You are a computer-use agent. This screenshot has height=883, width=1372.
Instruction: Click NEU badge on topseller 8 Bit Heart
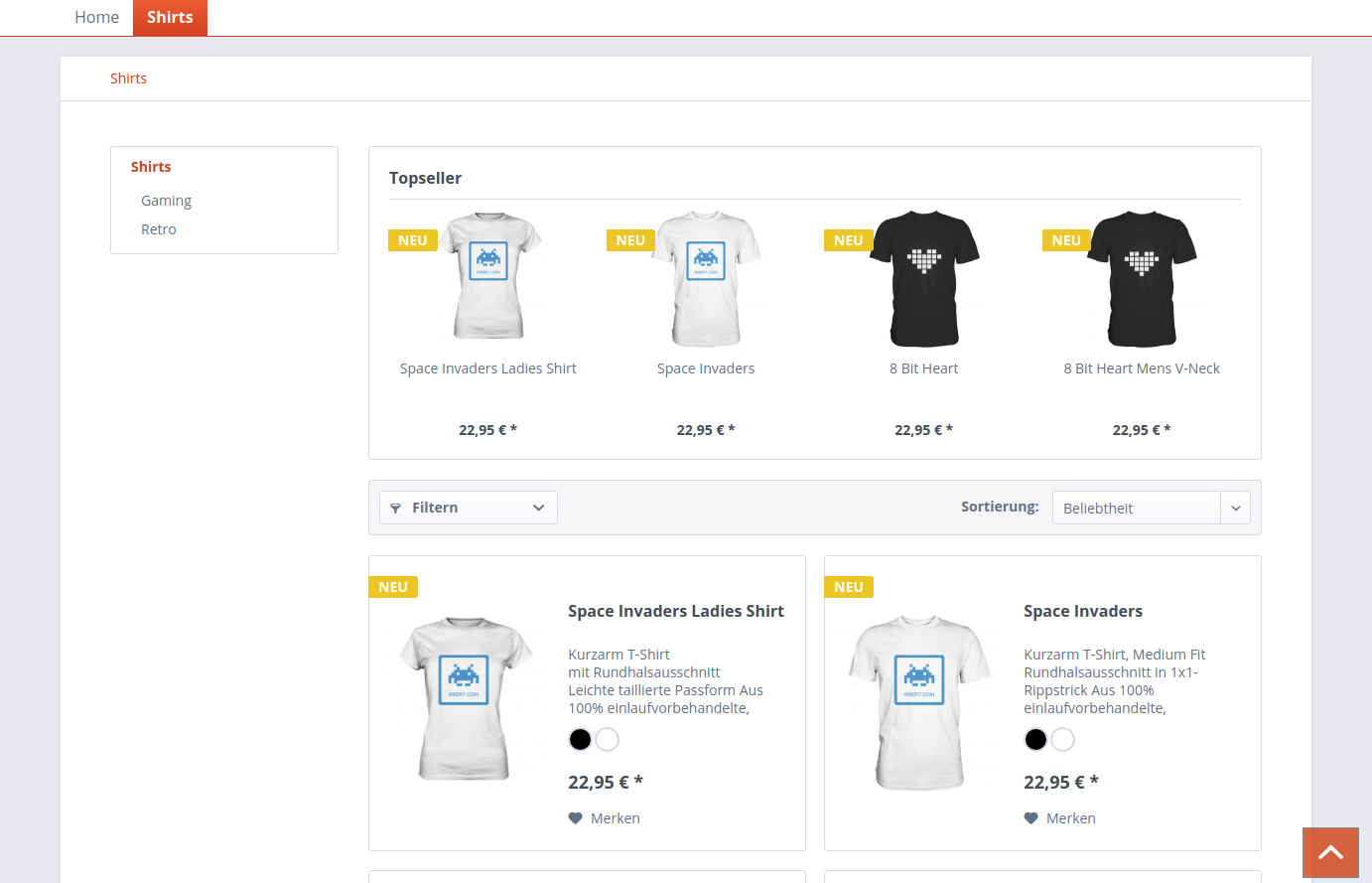click(x=848, y=240)
